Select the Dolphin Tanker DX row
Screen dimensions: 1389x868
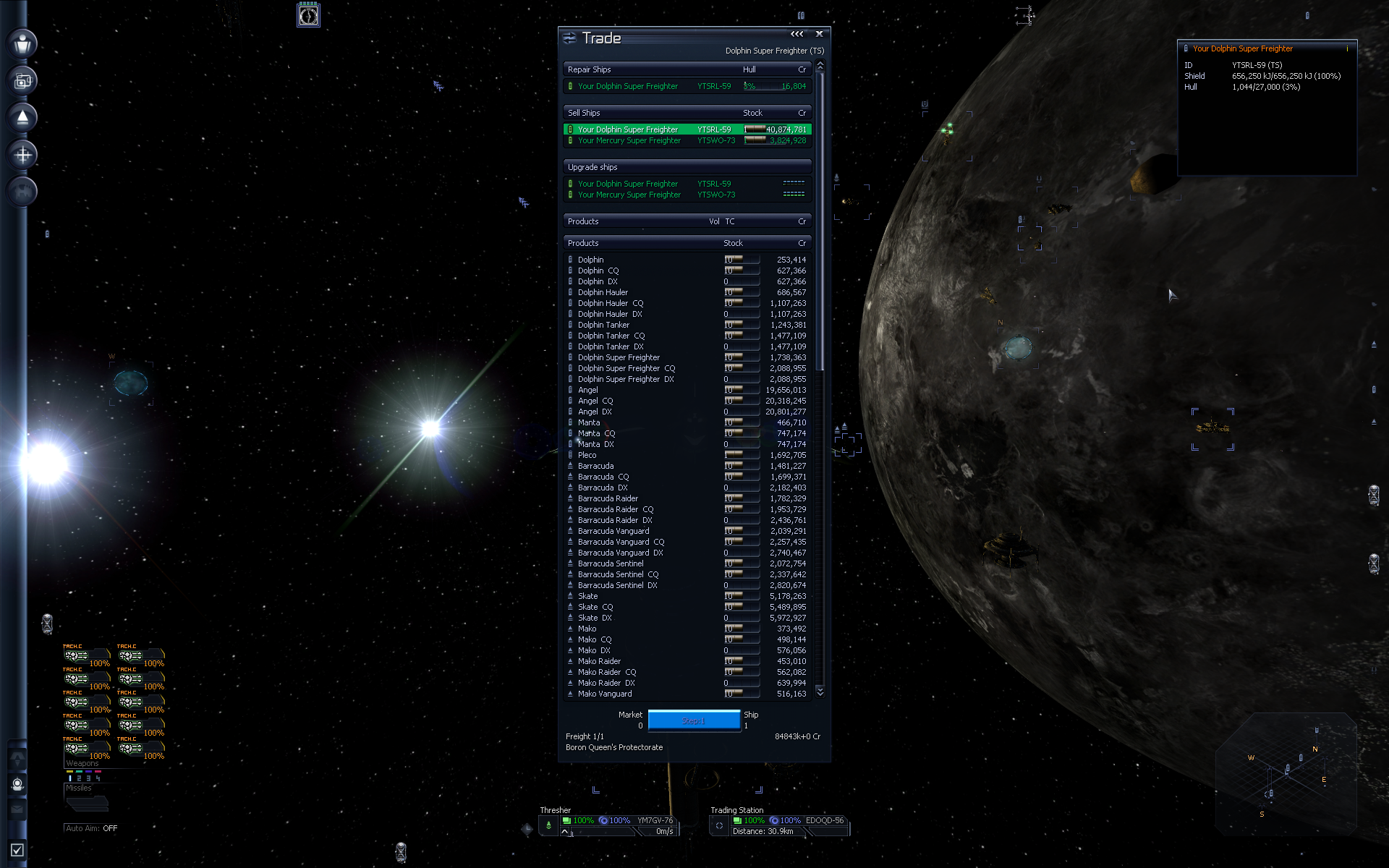coord(687,346)
